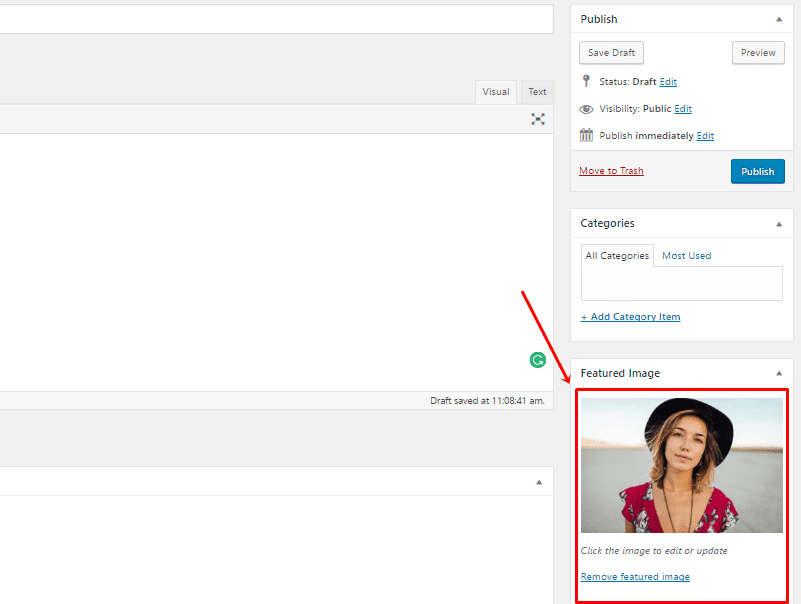Collapse the Featured Image panel
Image resolution: width=801 pixels, height=604 pixels.
pyautogui.click(x=779, y=373)
